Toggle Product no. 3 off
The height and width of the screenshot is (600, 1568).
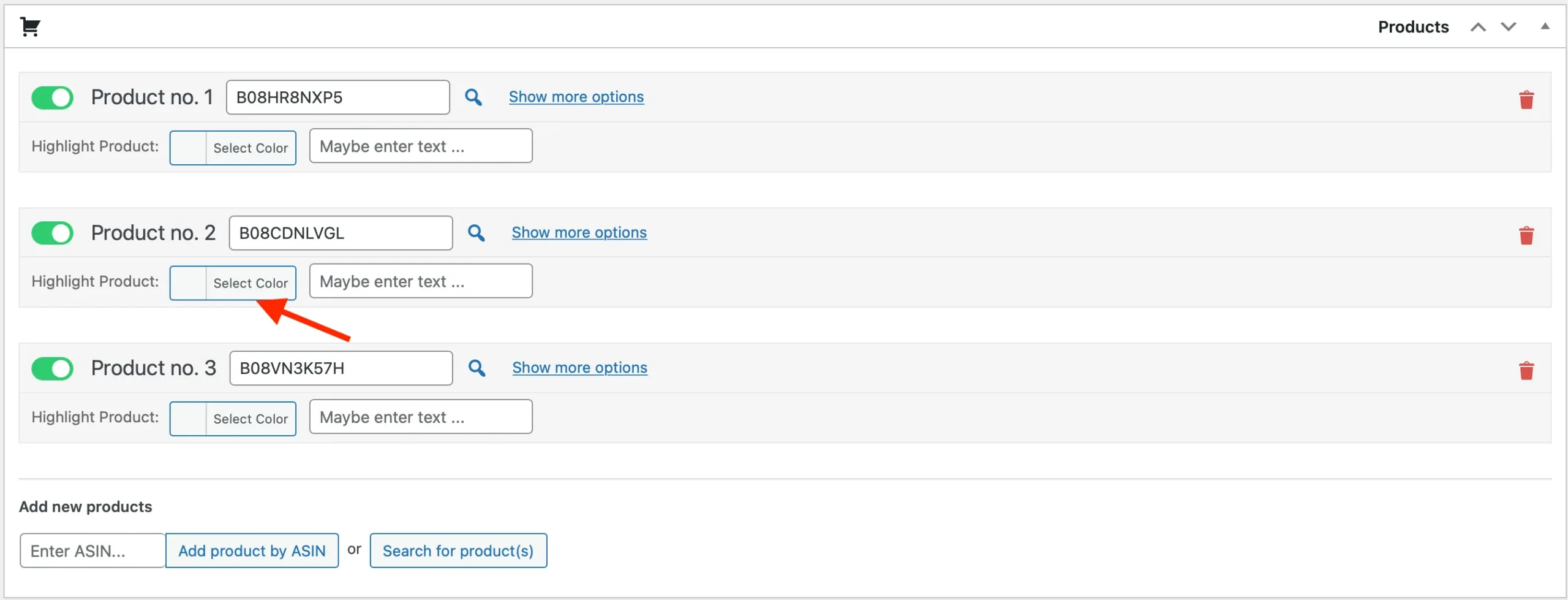coord(53,368)
